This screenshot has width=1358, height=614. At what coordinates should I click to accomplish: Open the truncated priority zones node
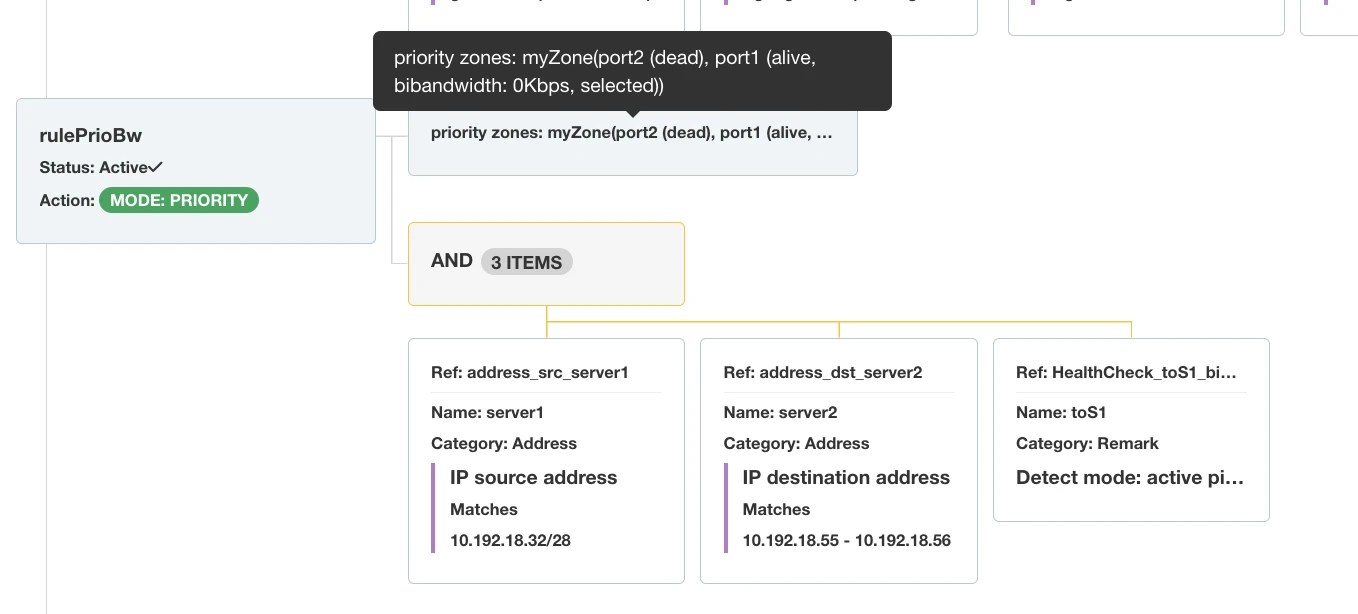point(631,133)
